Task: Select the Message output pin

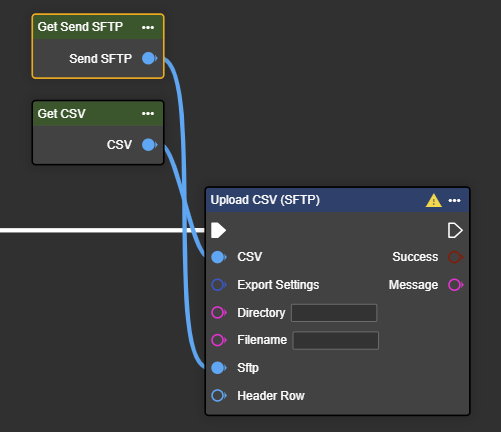Action: coord(456,285)
